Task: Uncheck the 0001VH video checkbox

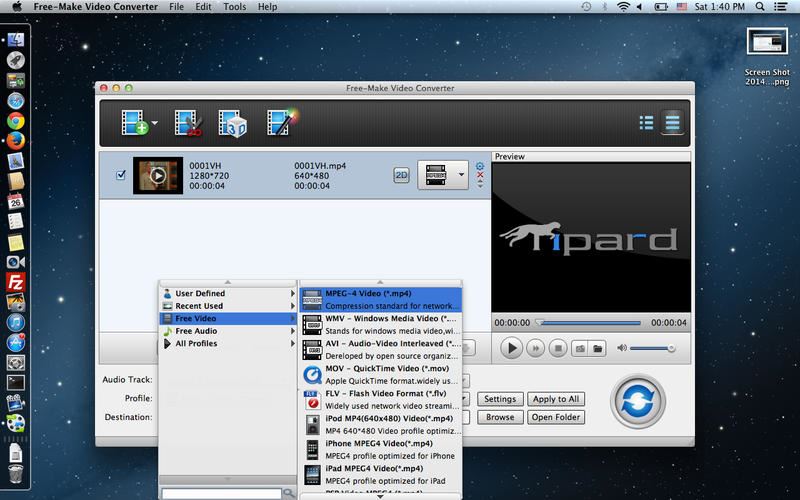Action: coord(121,175)
